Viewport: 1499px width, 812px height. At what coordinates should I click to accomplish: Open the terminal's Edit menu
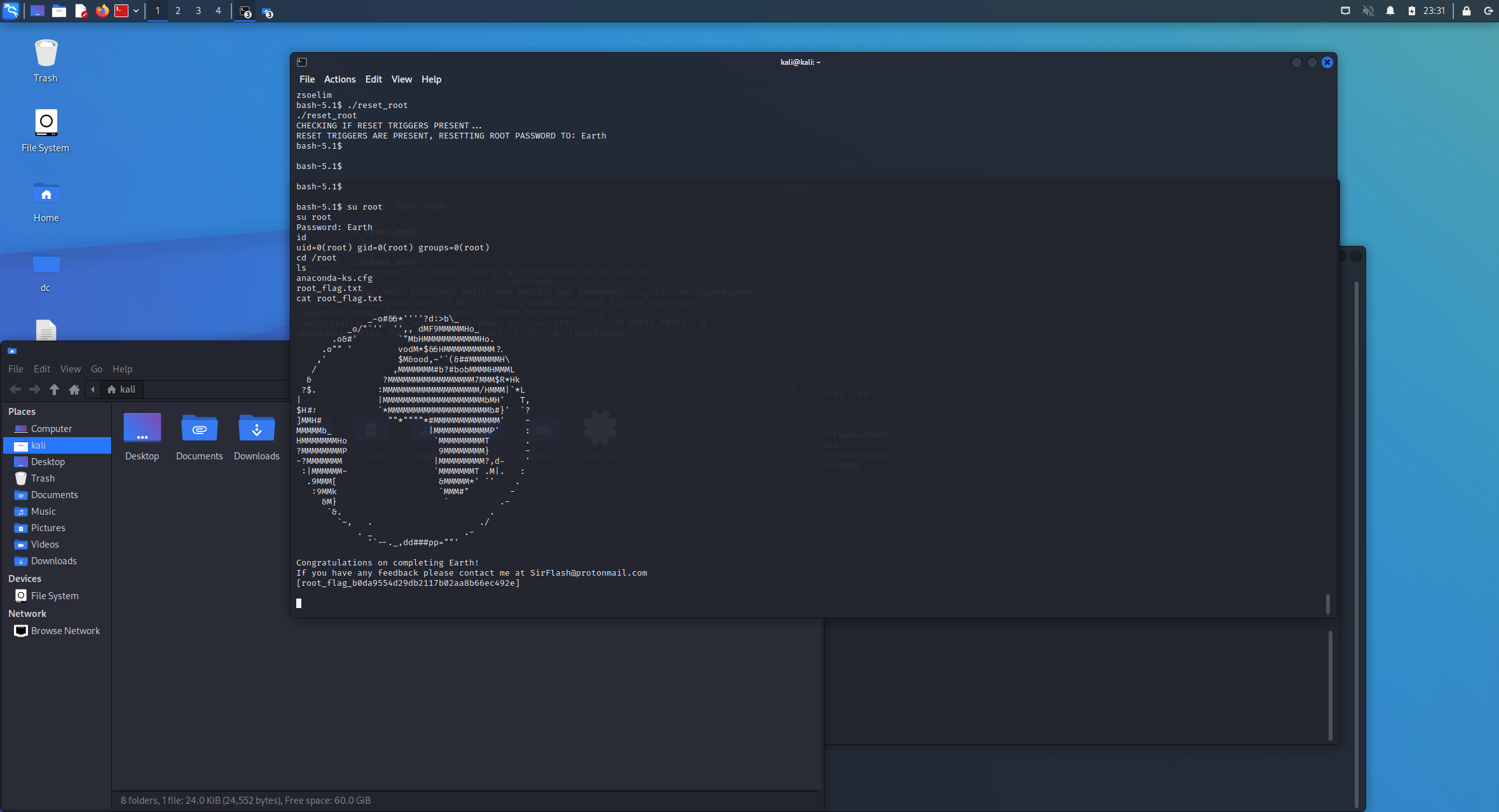click(x=373, y=79)
